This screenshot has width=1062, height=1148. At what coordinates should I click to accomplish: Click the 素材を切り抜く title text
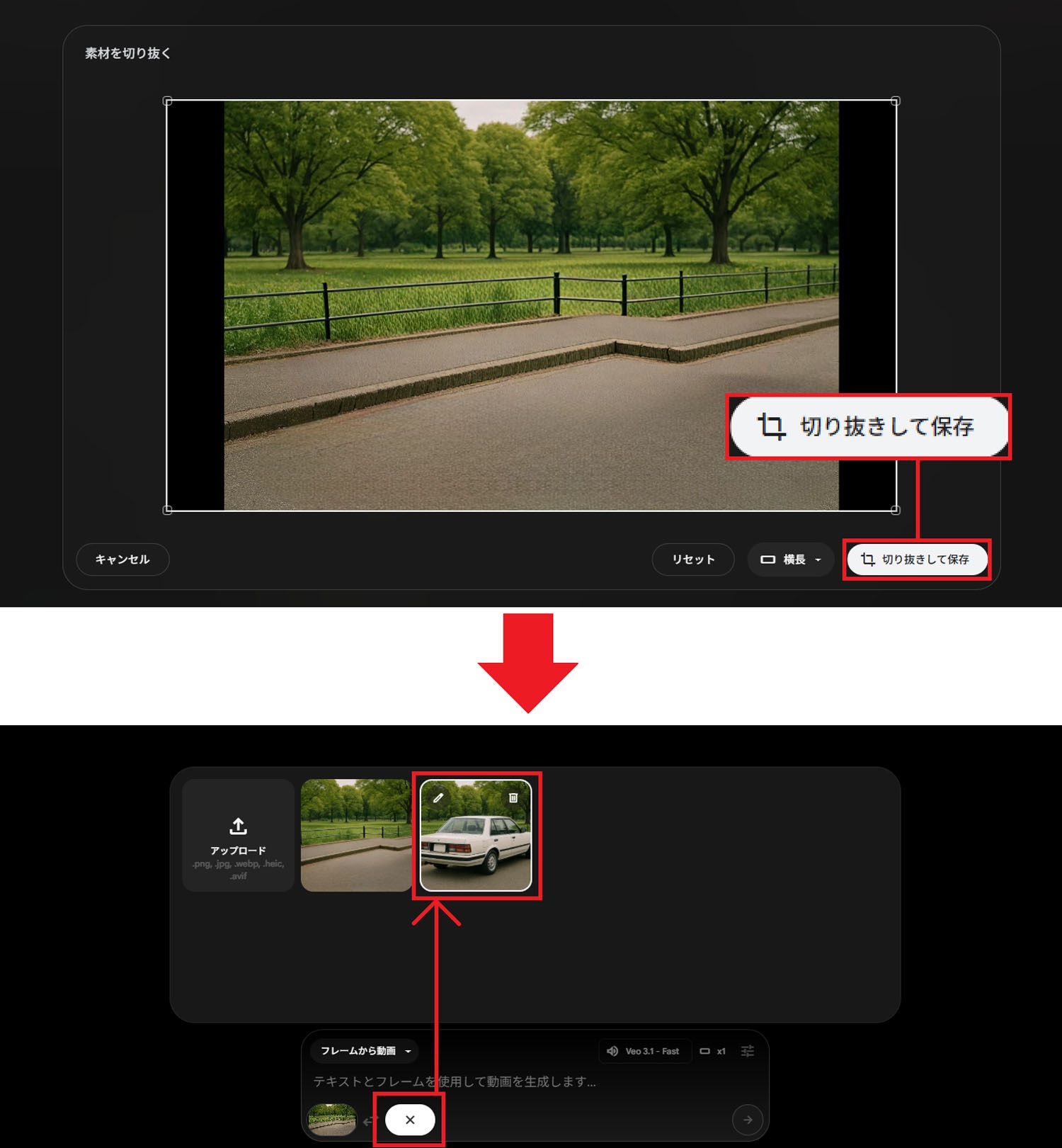coord(128,53)
